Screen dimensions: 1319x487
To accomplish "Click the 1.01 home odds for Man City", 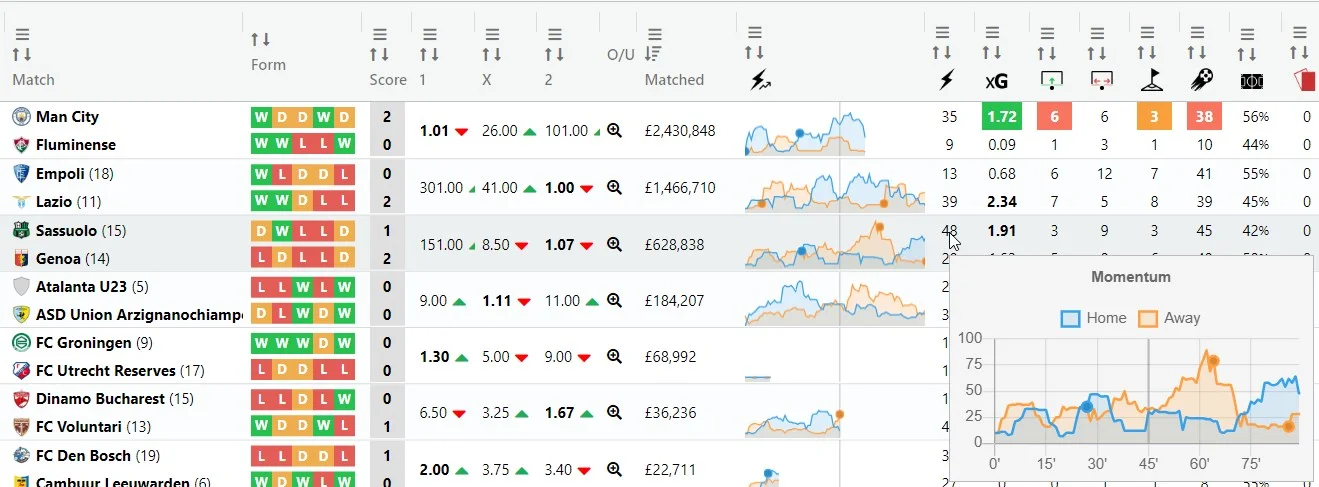I will pyautogui.click(x=434, y=130).
